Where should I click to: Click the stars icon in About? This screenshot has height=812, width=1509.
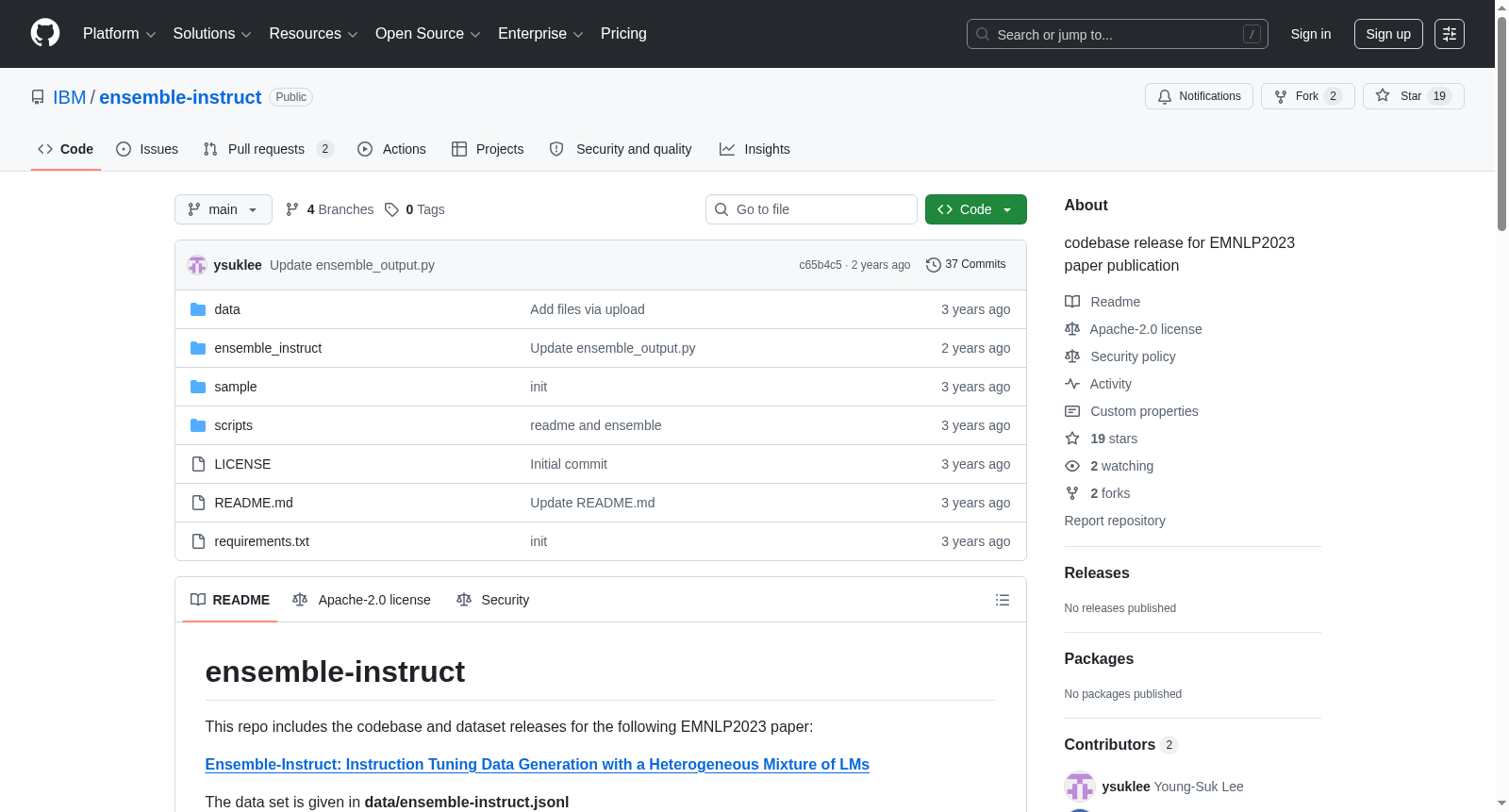(x=1072, y=439)
